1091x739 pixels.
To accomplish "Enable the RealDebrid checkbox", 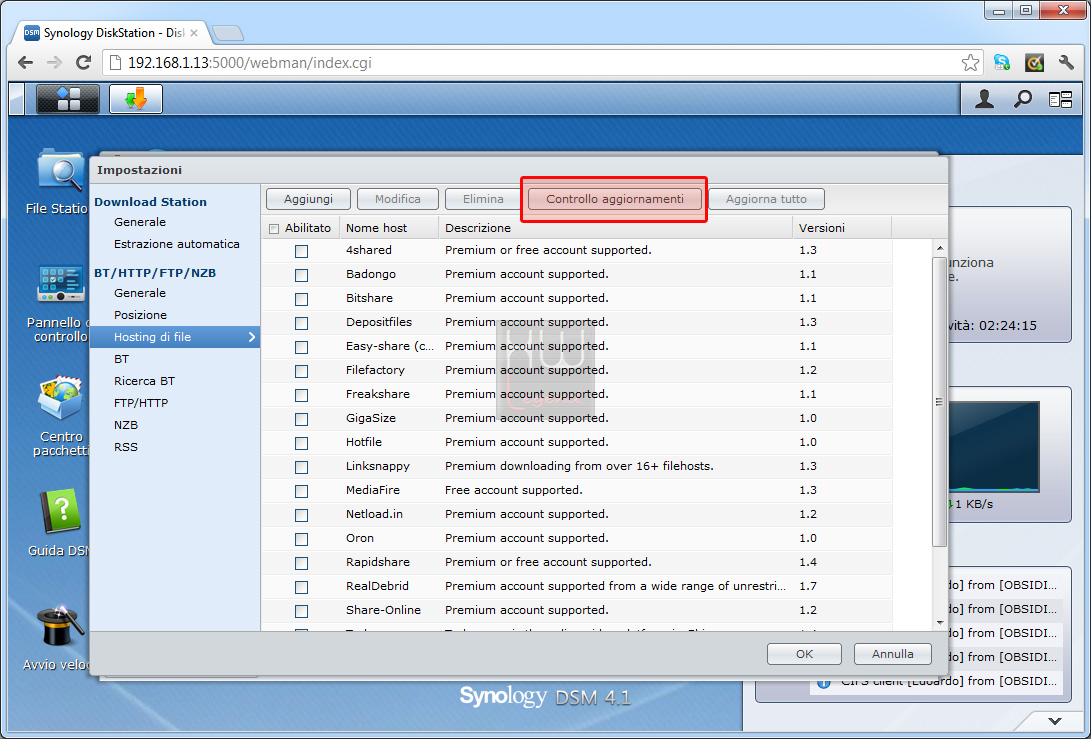I will click(301, 587).
